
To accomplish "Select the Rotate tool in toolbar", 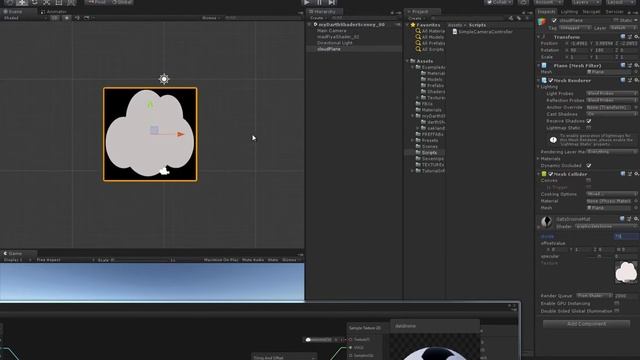I will pyautogui.click(x=34, y=2).
